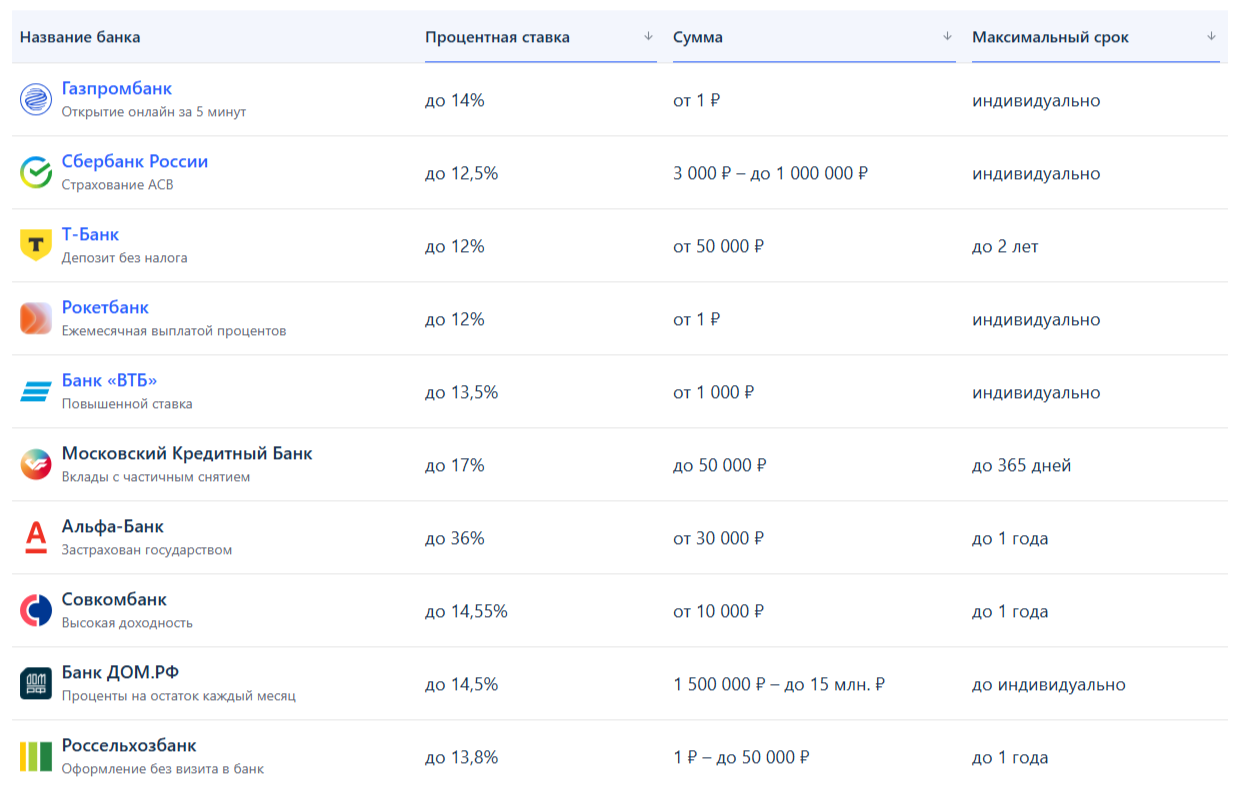This screenshot has height=808, width=1238.
Task: Click 'Депозит без налога' subtitle
Action: click(x=125, y=258)
